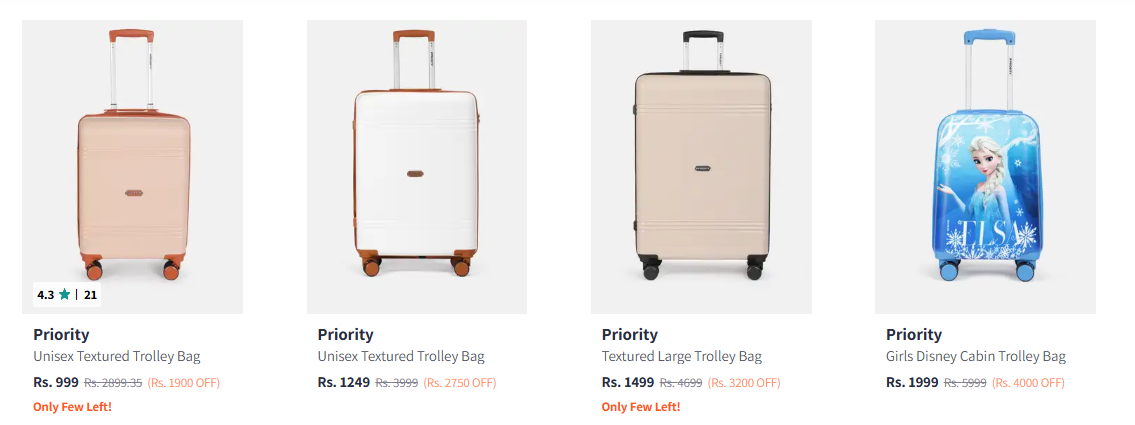Viewport: 1135px width, 425px height.
Task: Click Only Few Left under the Rs. 1499 bag
Action: 640,407
